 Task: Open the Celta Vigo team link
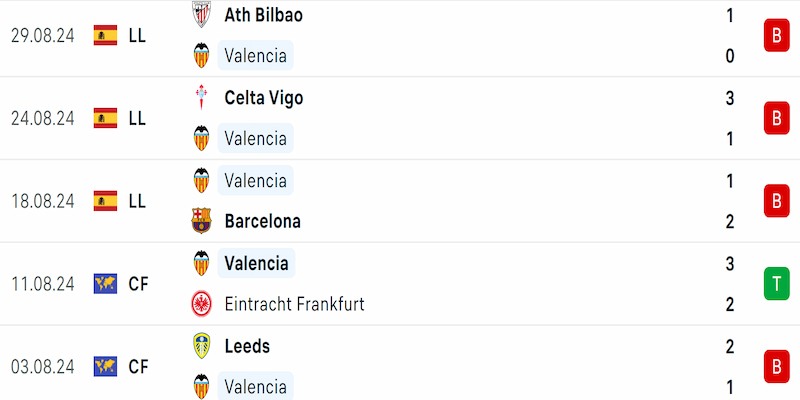pyautogui.click(x=264, y=97)
